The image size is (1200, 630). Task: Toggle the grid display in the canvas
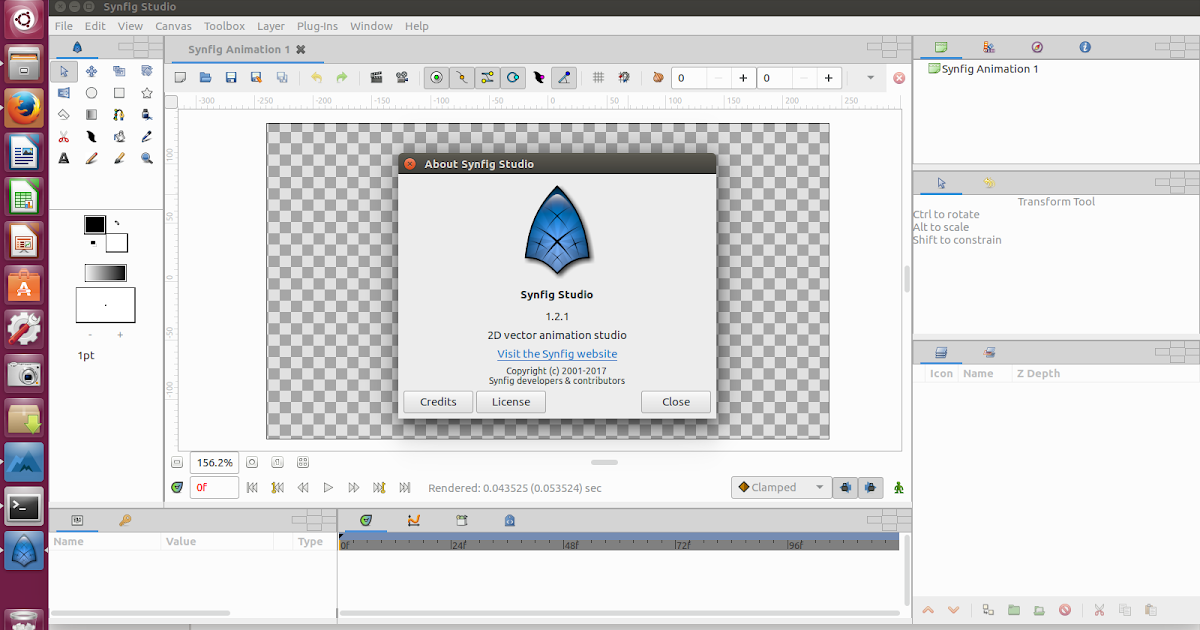[x=599, y=77]
